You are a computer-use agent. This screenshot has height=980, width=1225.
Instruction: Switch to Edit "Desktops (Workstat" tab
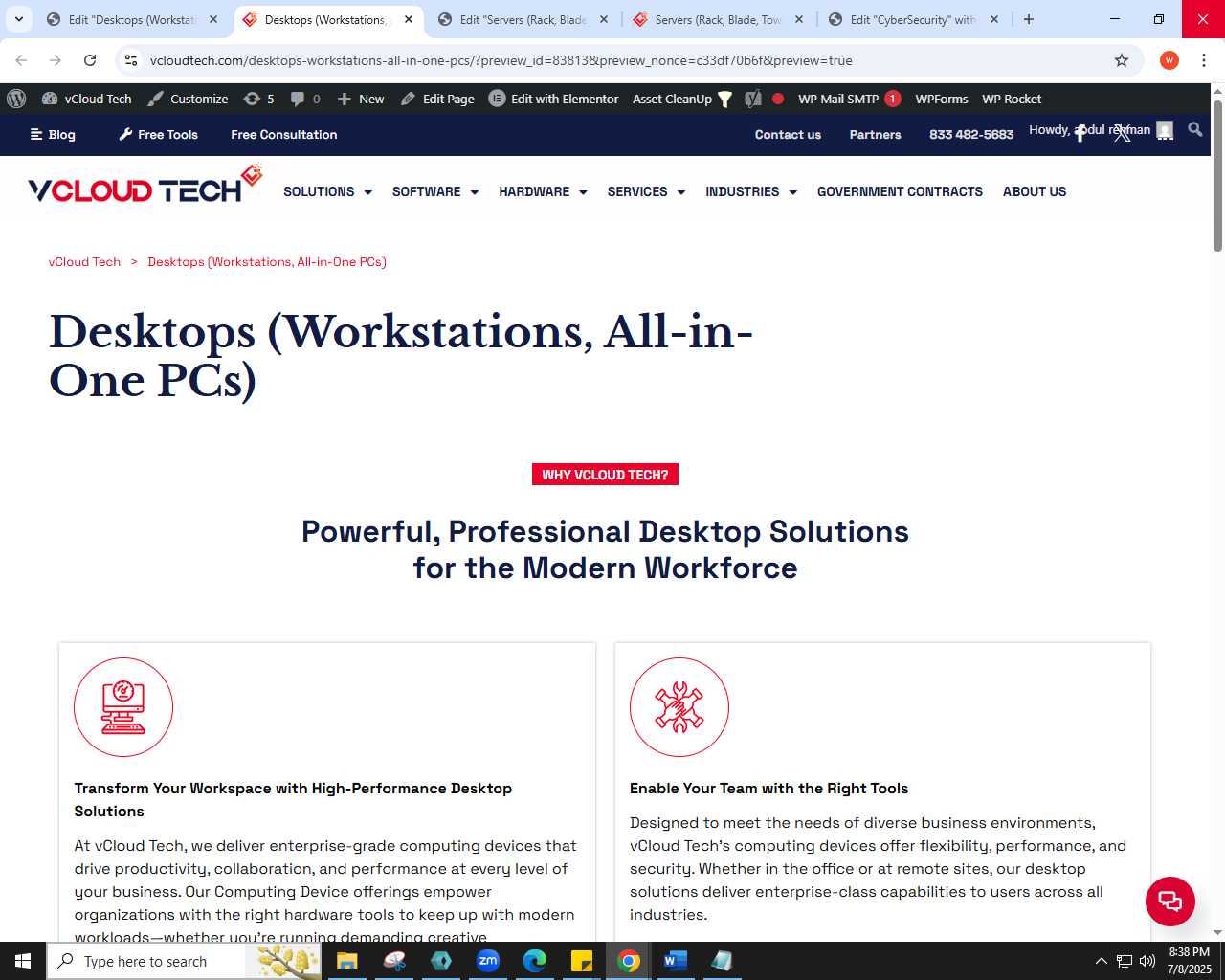(132, 19)
